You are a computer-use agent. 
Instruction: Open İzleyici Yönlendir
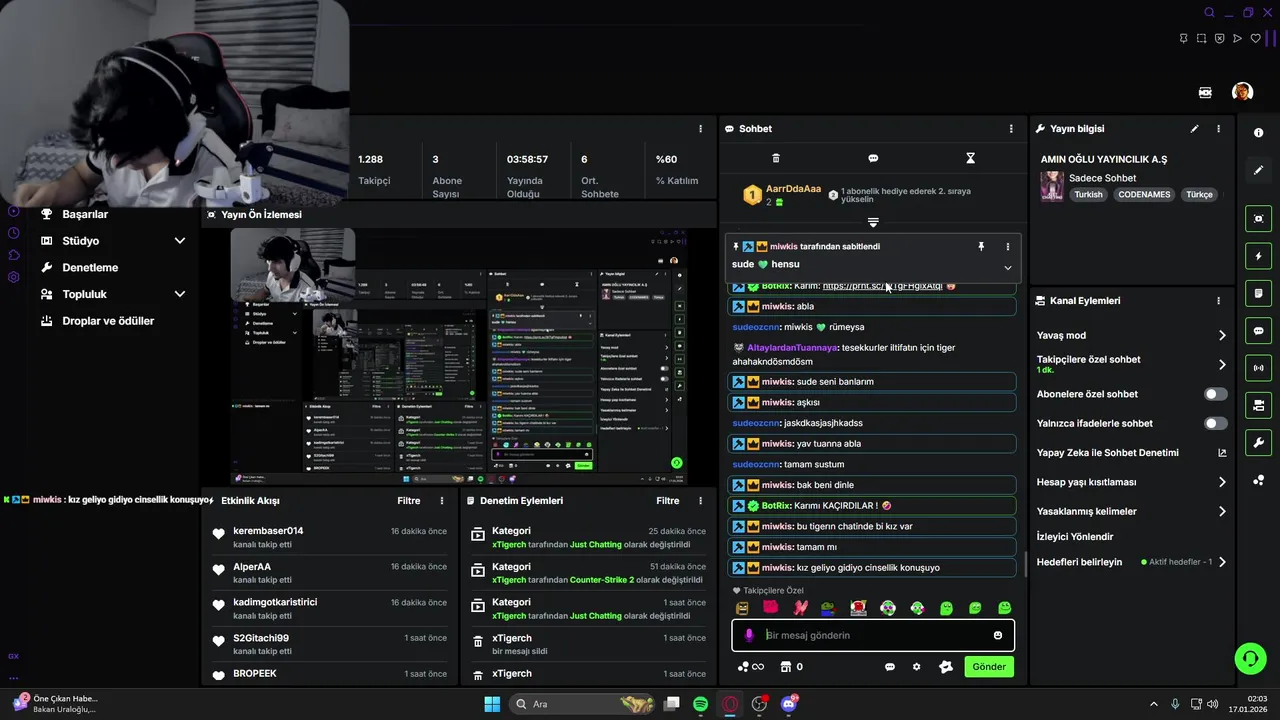(1075, 537)
